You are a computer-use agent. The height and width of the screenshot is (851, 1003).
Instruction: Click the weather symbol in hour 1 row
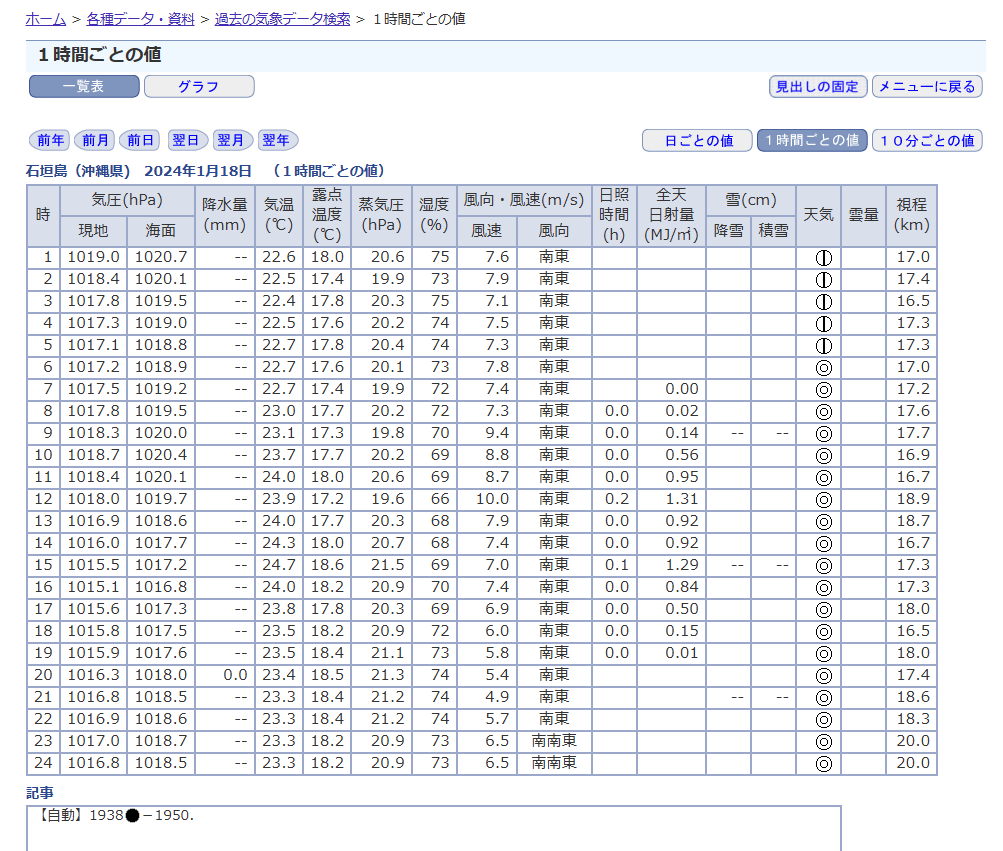[823, 257]
